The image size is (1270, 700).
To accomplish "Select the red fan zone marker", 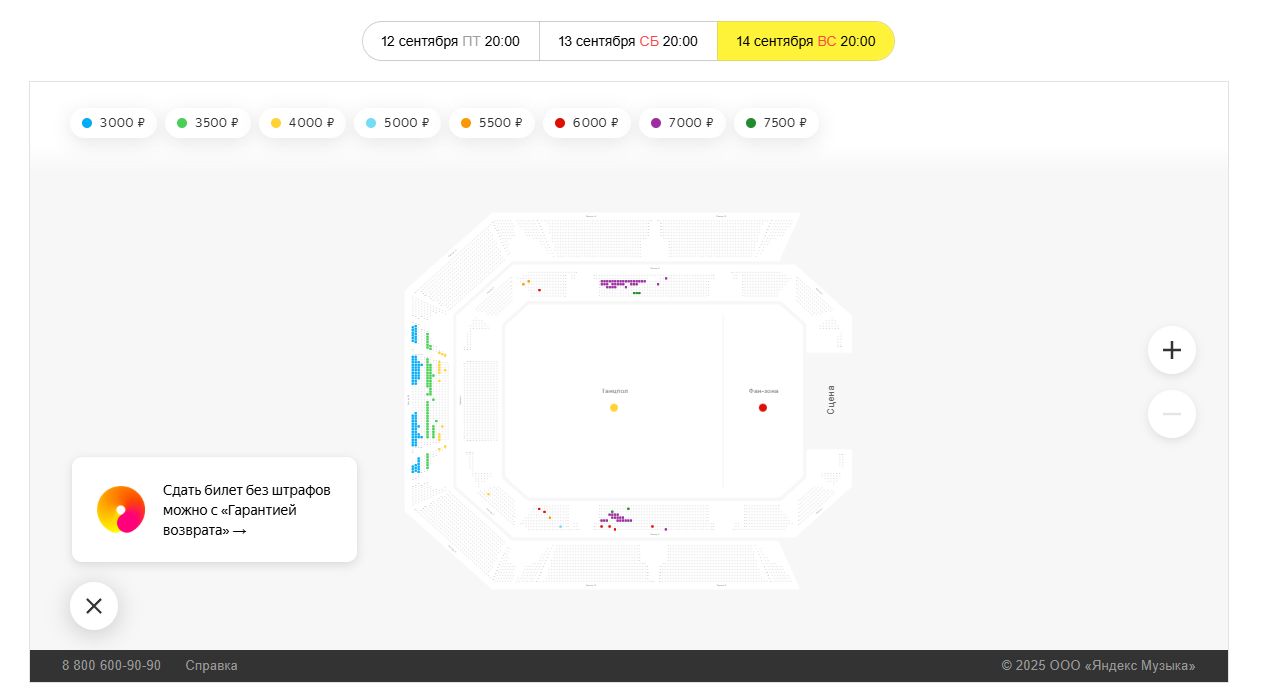I will [x=763, y=408].
